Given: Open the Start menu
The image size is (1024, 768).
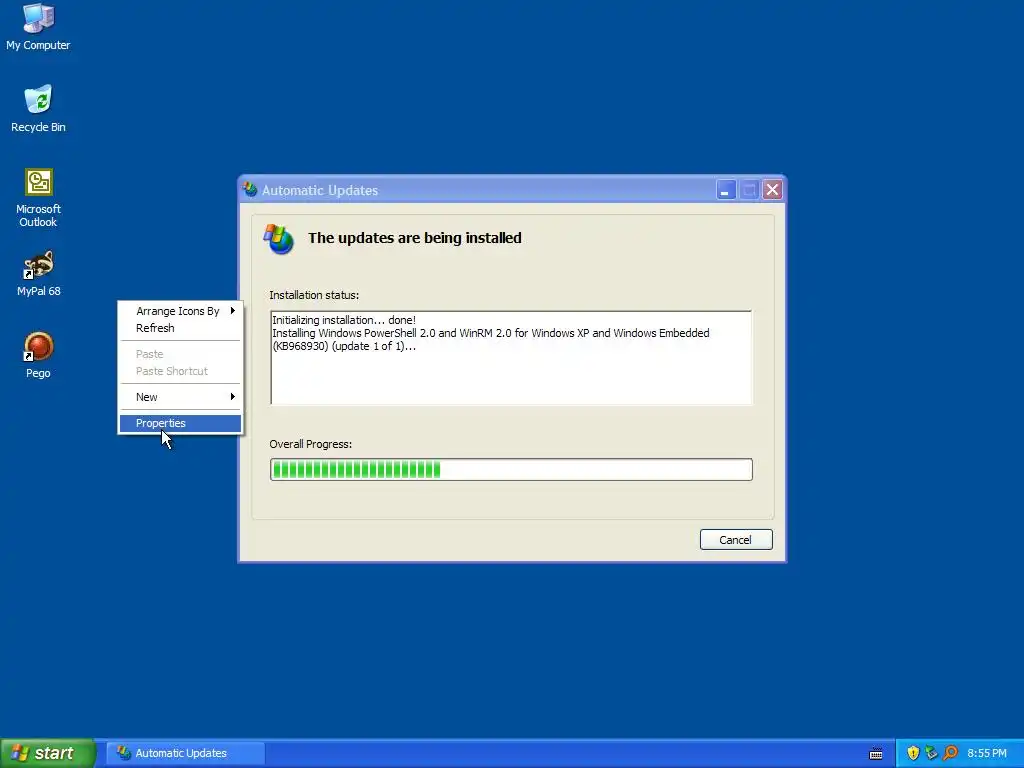Looking at the screenshot, I should (x=47, y=753).
